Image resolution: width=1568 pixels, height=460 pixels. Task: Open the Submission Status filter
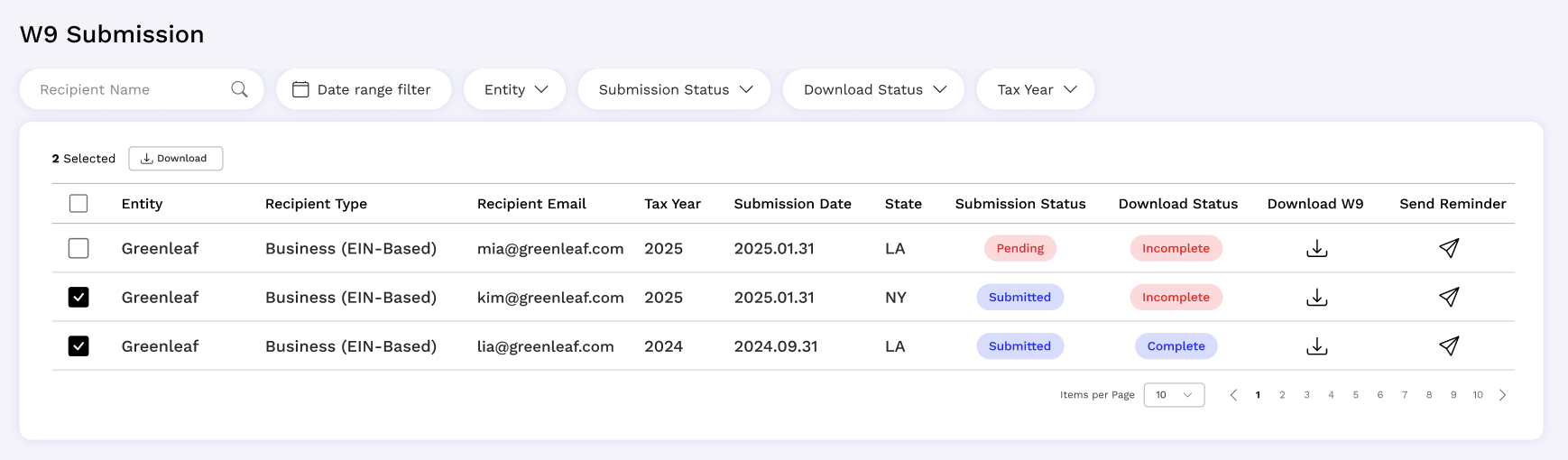675,89
